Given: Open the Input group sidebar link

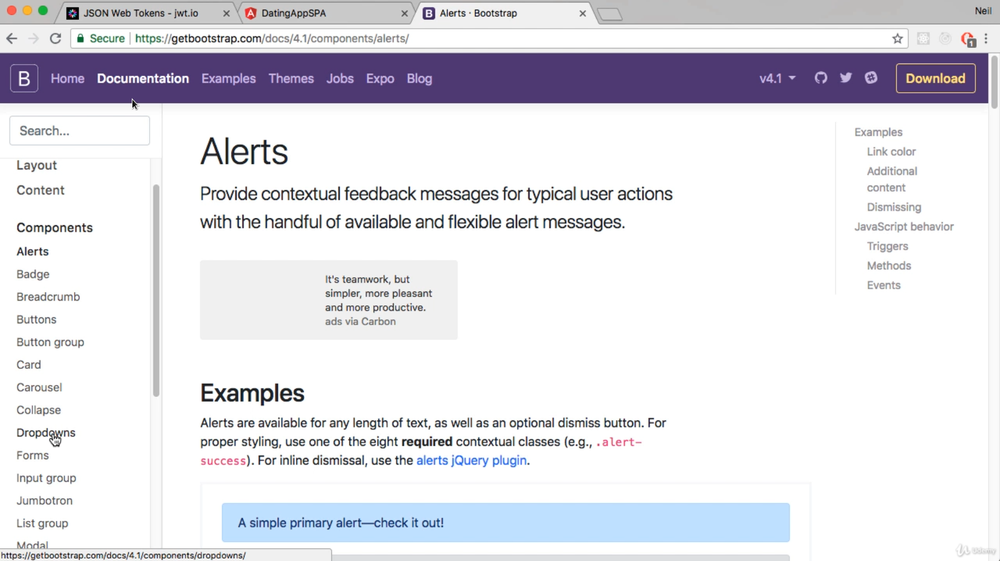Looking at the screenshot, I should coord(46,478).
